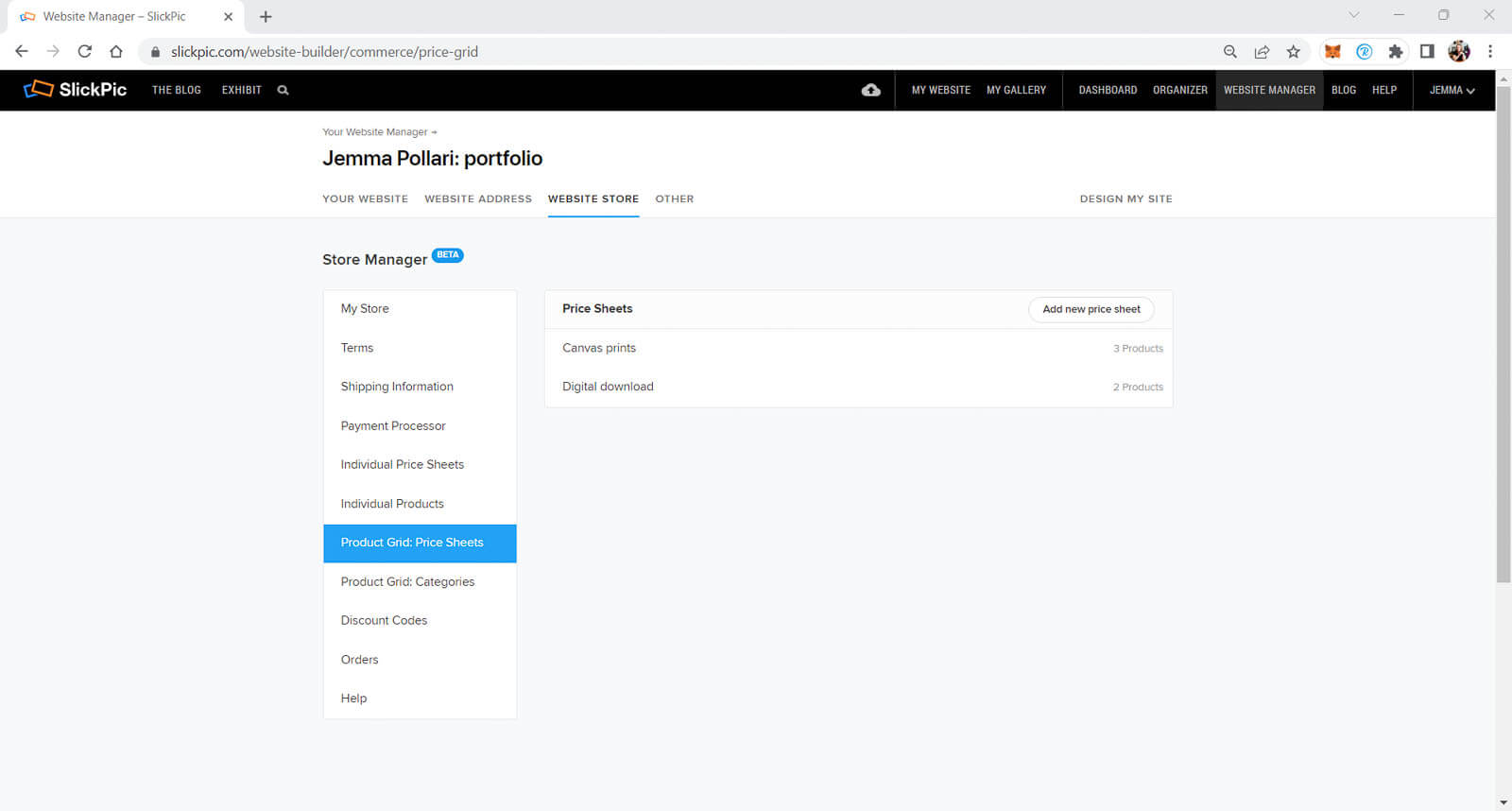Open the side panel icon in Chrome
Image resolution: width=1512 pixels, height=811 pixels.
click(x=1427, y=52)
